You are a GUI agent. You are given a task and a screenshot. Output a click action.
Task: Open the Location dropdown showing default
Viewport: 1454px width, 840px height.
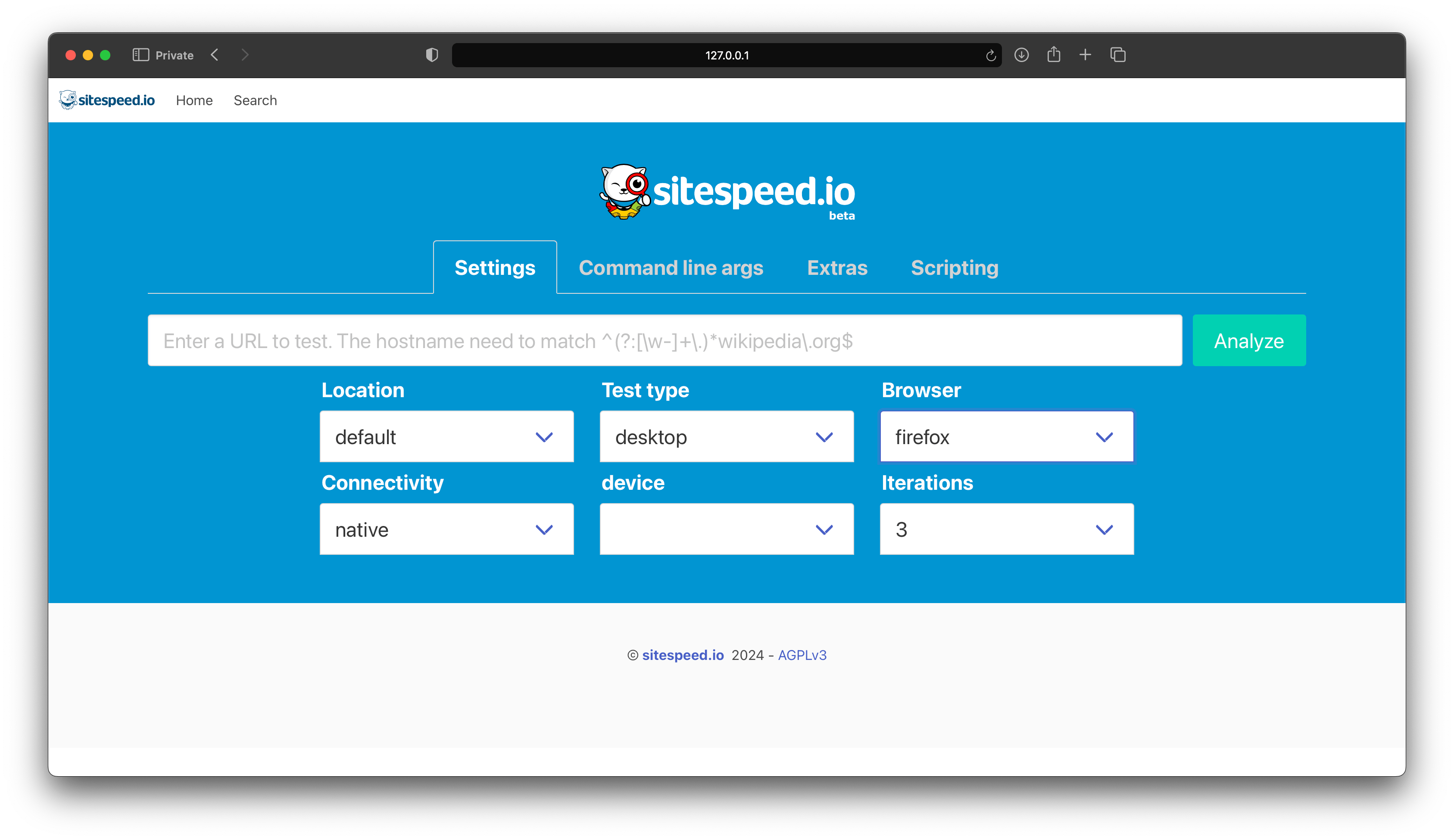[446, 437]
